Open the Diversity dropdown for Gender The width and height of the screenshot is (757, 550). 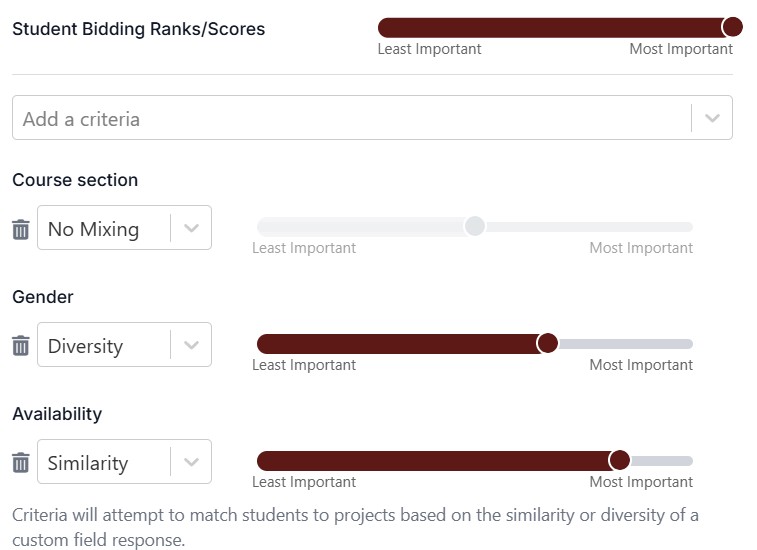[125, 345]
